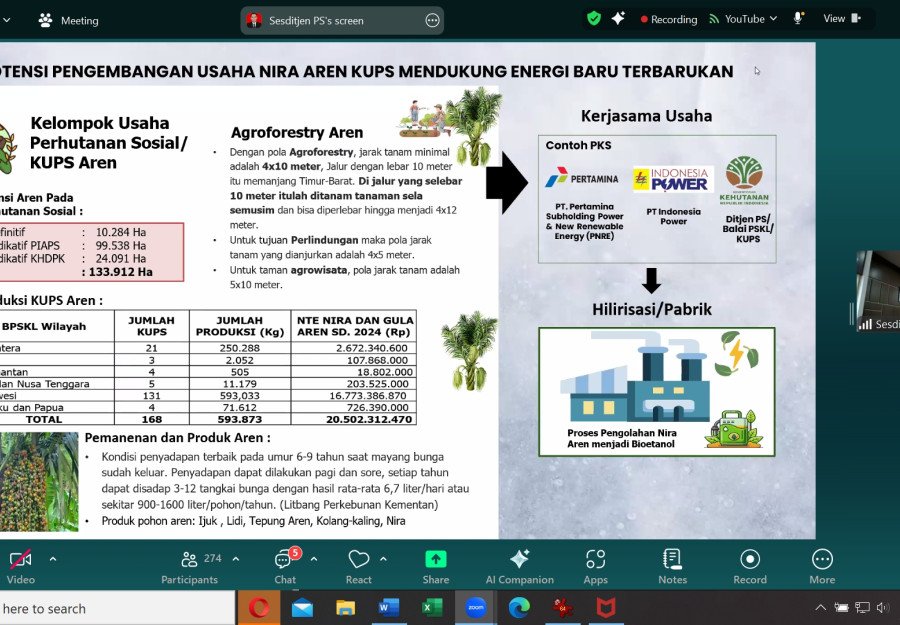This screenshot has width=900, height=625.
Task: Open Microsoft Edge from the taskbar
Action: click(x=519, y=607)
